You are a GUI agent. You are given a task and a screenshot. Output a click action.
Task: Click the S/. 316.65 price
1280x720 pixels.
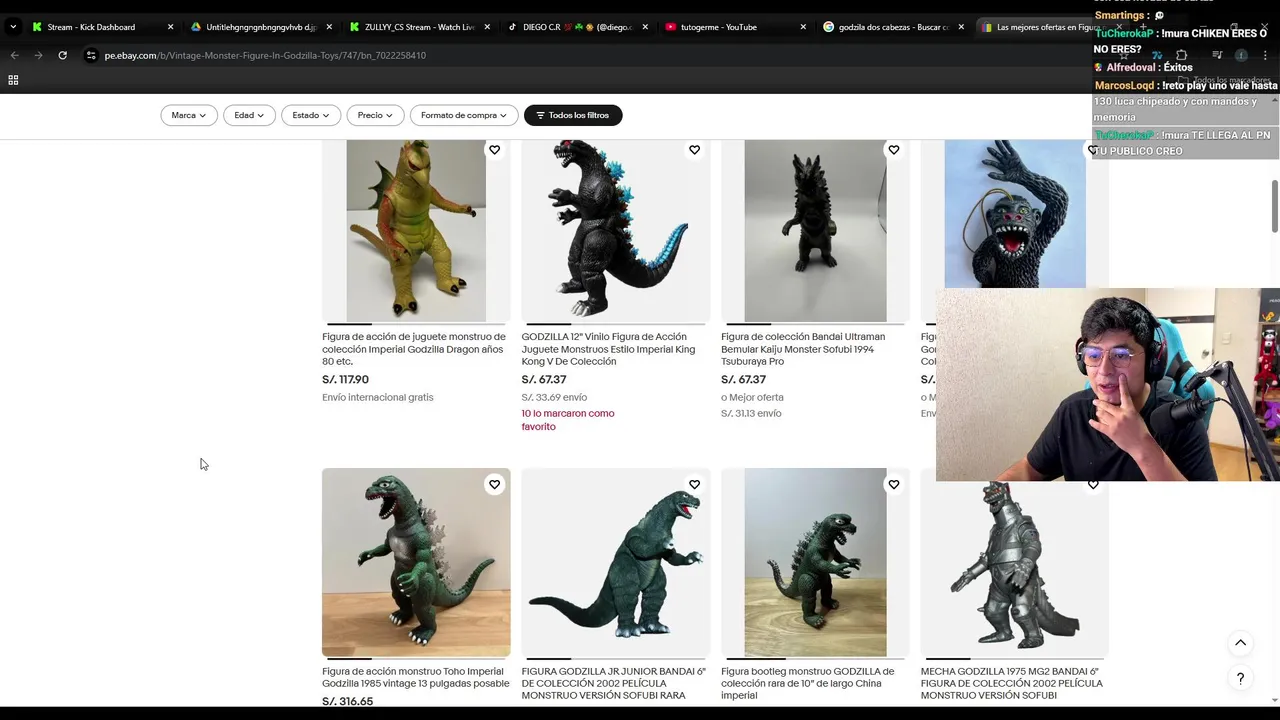pos(347,701)
